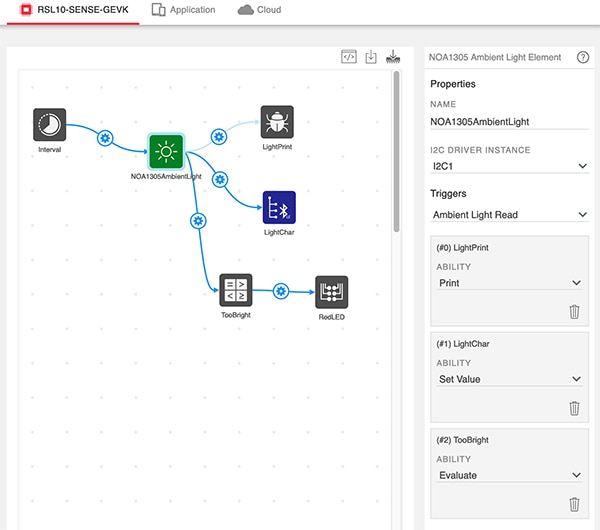Image resolution: width=600 pixels, height=530 pixels.
Task: Click the NOA1305AmbientLight sensor node
Action: 166,152
